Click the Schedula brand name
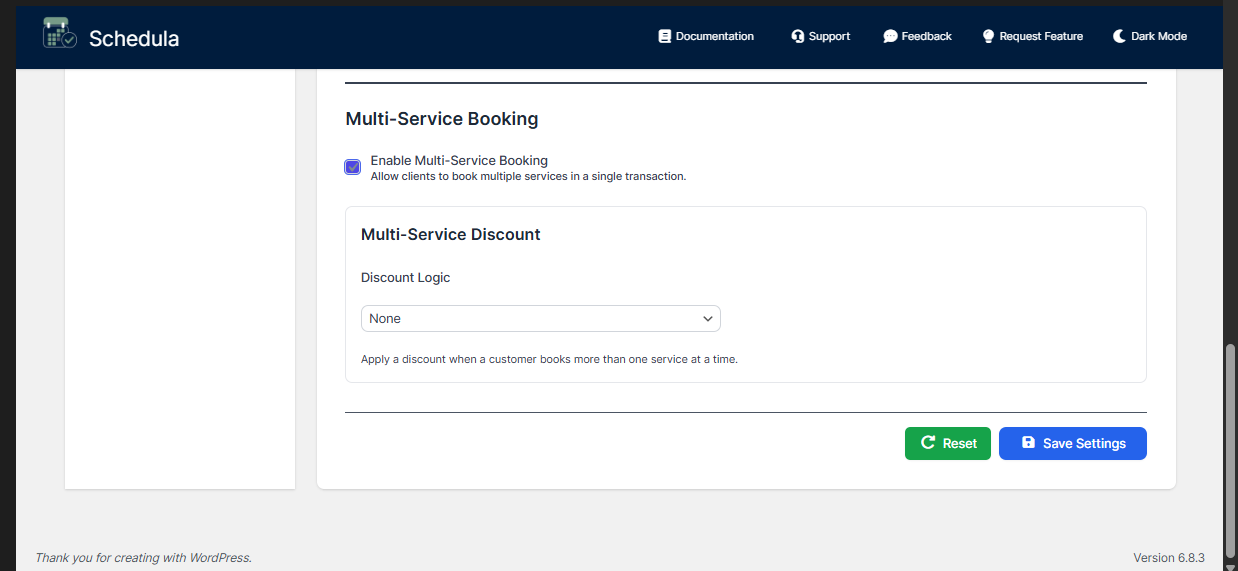 pyautogui.click(x=134, y=39)
